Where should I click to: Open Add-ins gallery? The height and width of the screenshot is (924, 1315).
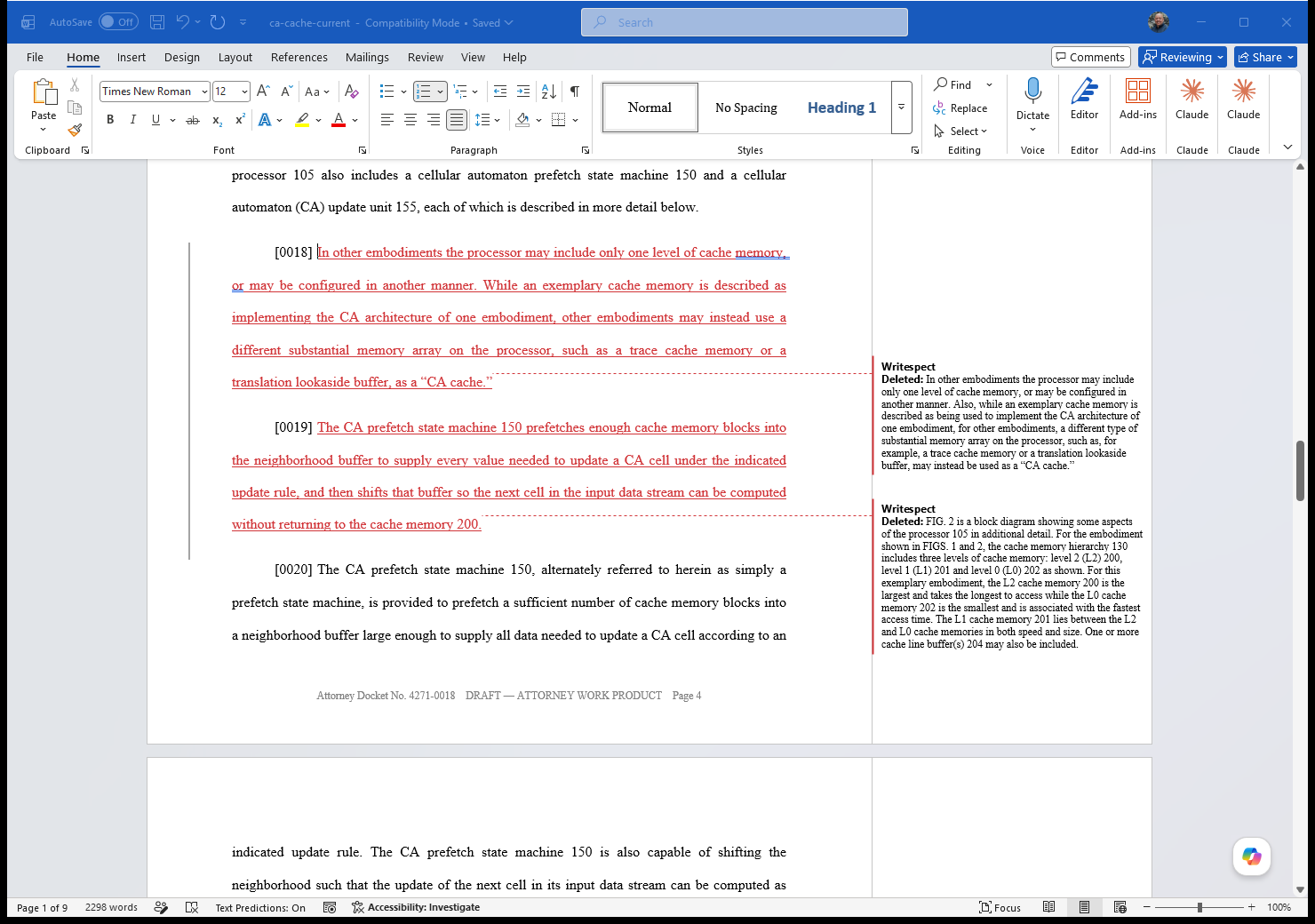[x=1138, y=98]
